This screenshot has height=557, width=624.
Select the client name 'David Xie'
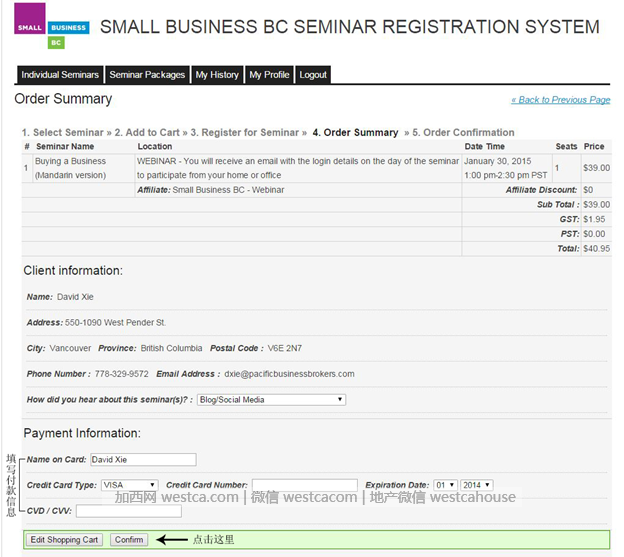pyautogui.click(x=75, y=297)
